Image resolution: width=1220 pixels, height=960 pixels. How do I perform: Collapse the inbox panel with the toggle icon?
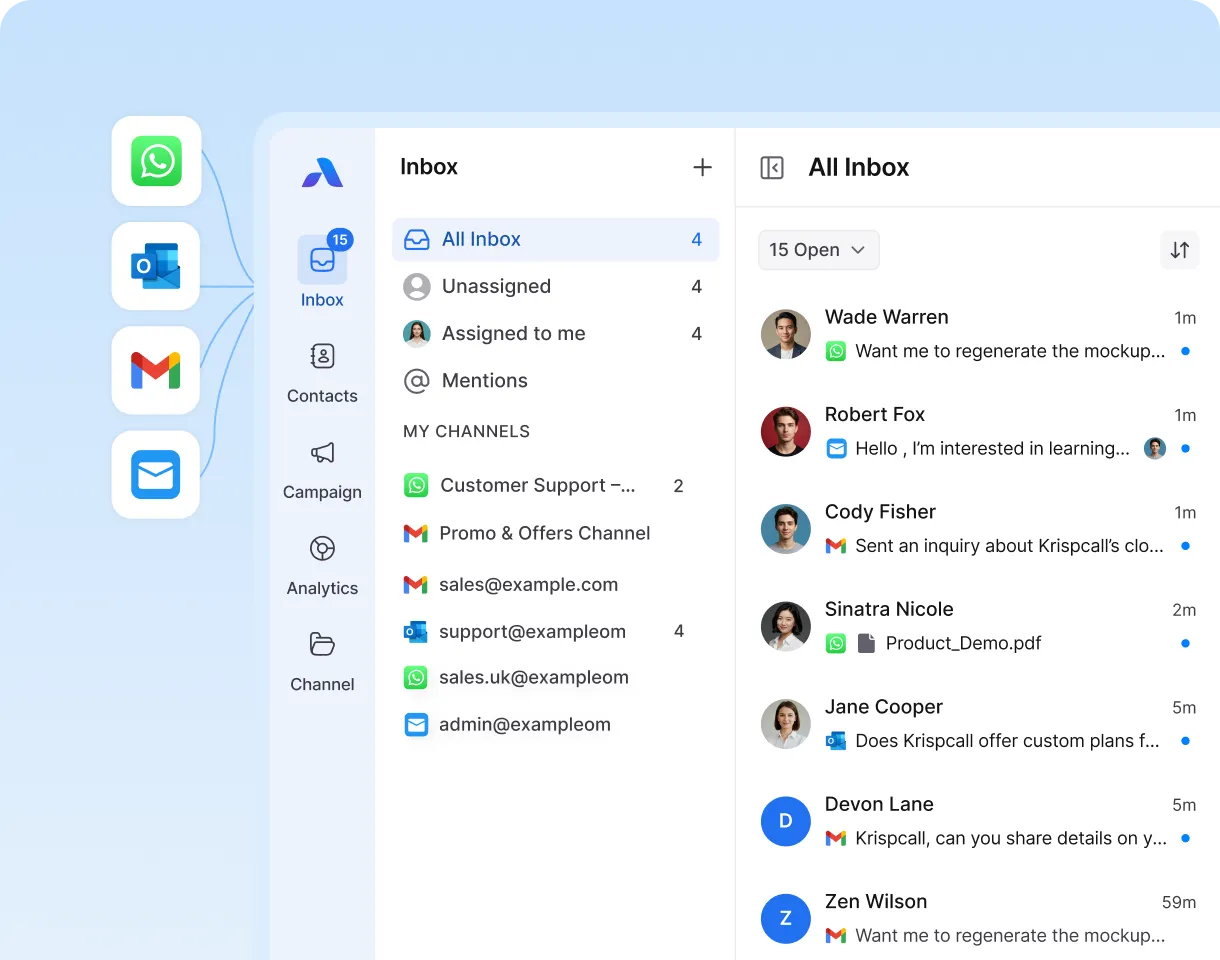772,167
